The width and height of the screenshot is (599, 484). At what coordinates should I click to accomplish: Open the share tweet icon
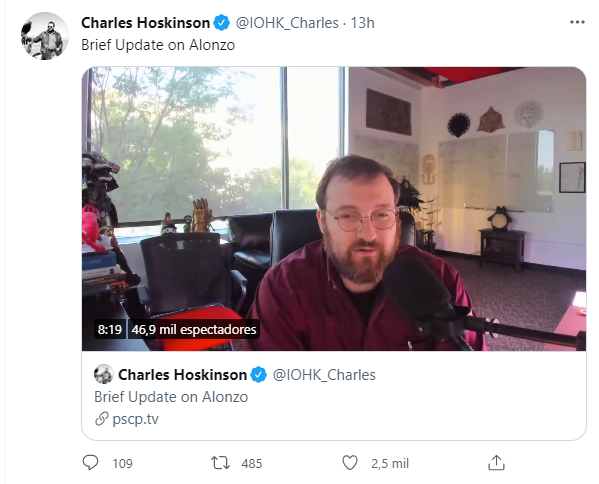[x=496, y=463]
